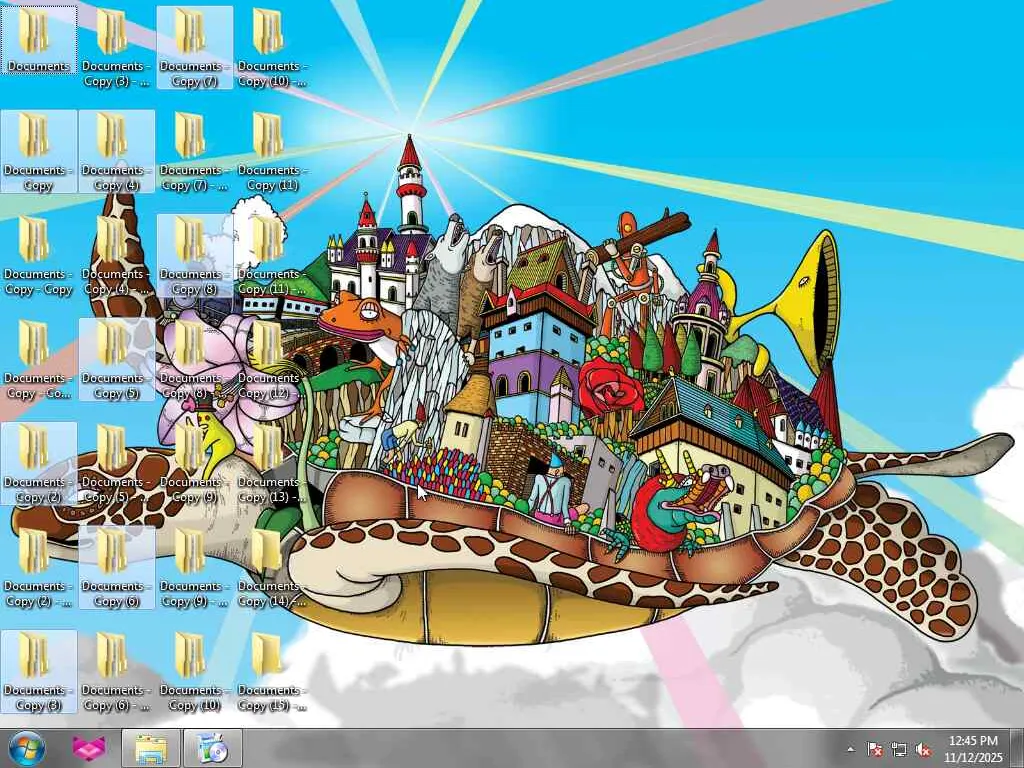Viewport: 1024px width, 768px height.
Task: Select folder labeled "Documents - Copy (8) - ..."
Action: [x=195, y=359]
